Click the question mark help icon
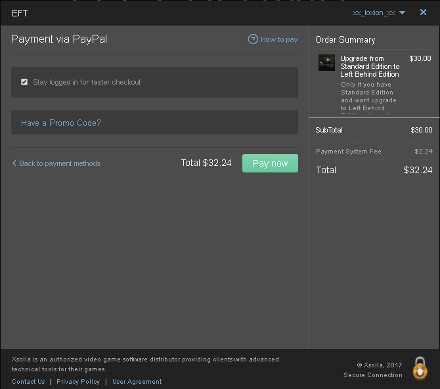440x389 pixels. (x=253, y=39)
